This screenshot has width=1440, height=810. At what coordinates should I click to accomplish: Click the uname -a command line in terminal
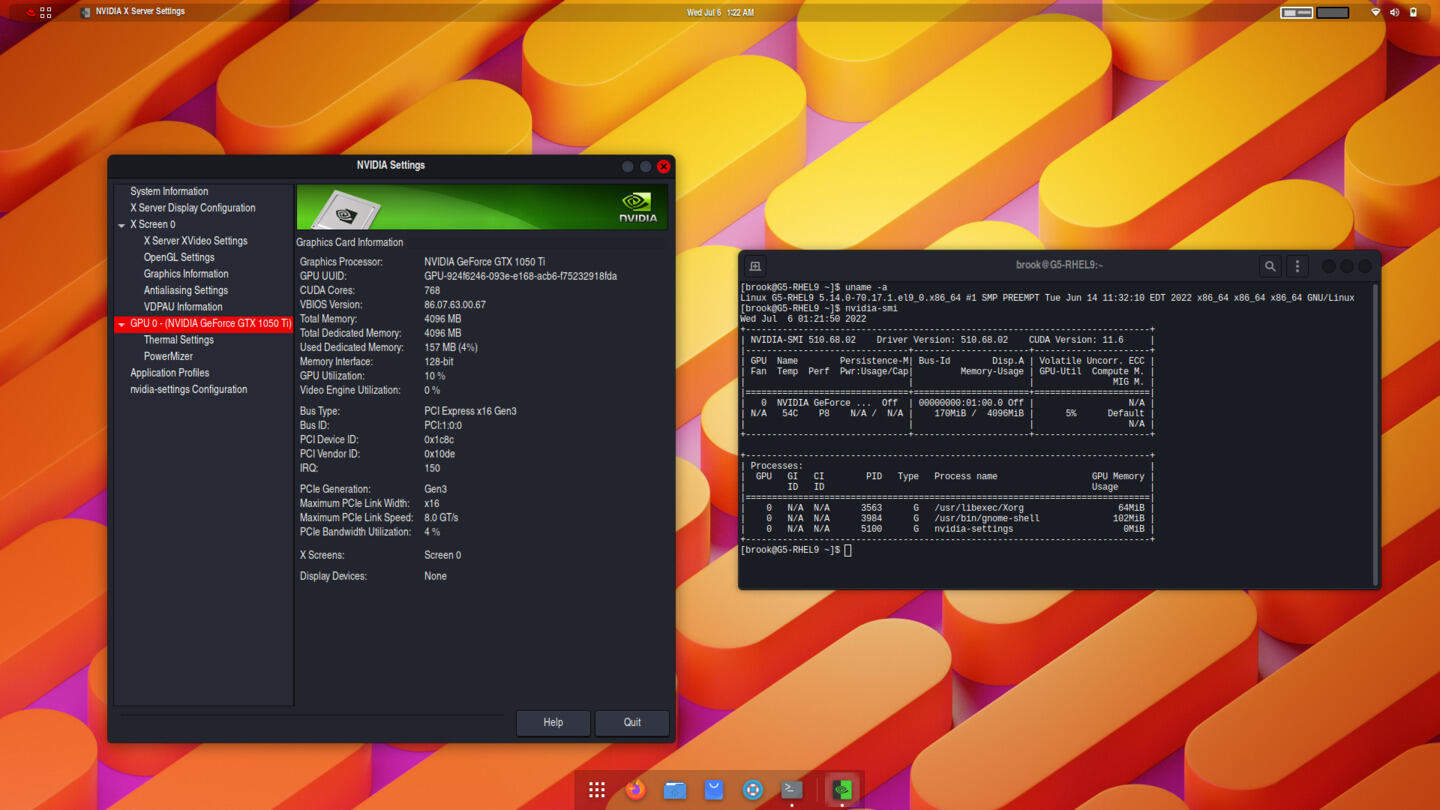coord(813,287)
